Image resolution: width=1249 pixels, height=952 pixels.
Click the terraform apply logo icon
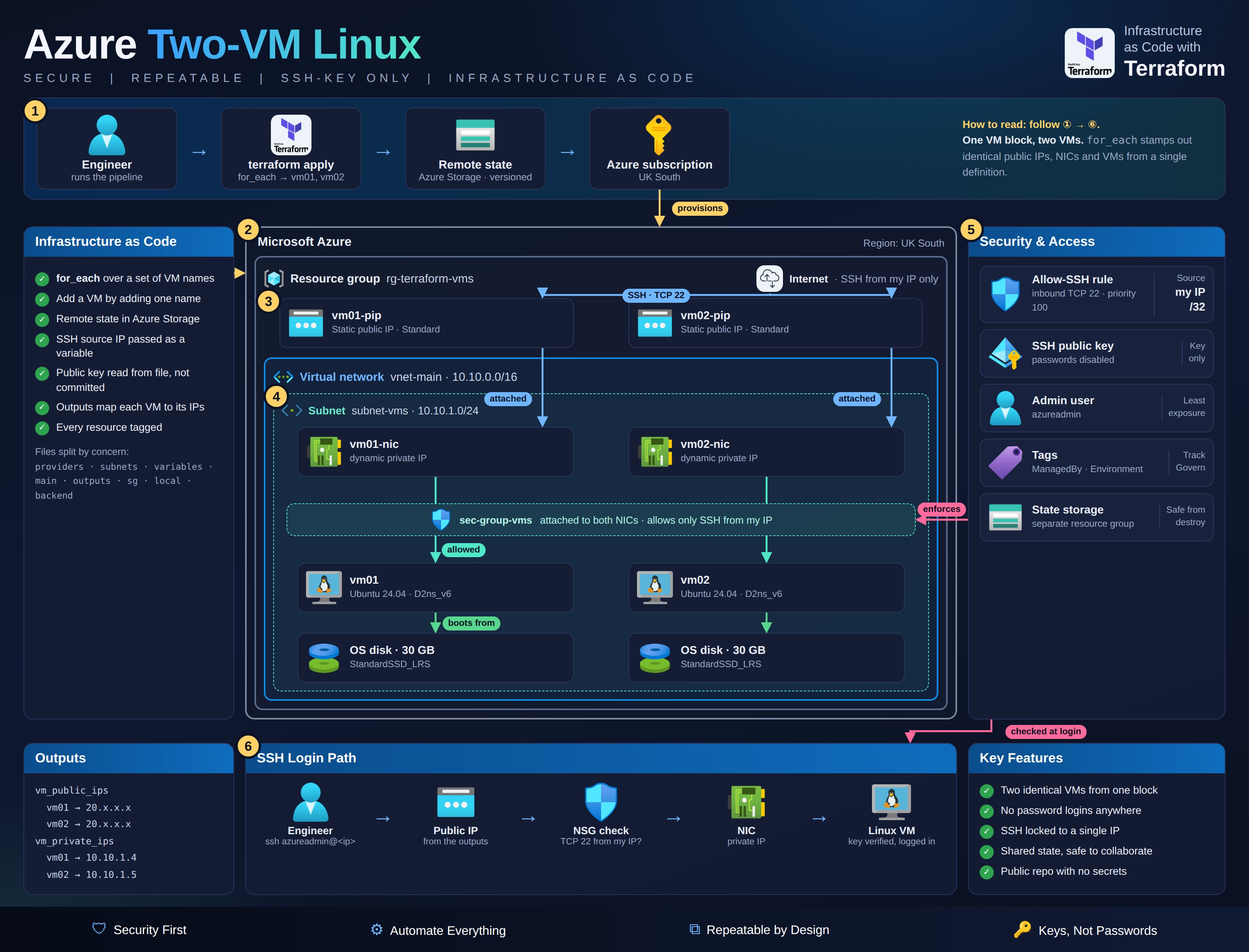291,135
